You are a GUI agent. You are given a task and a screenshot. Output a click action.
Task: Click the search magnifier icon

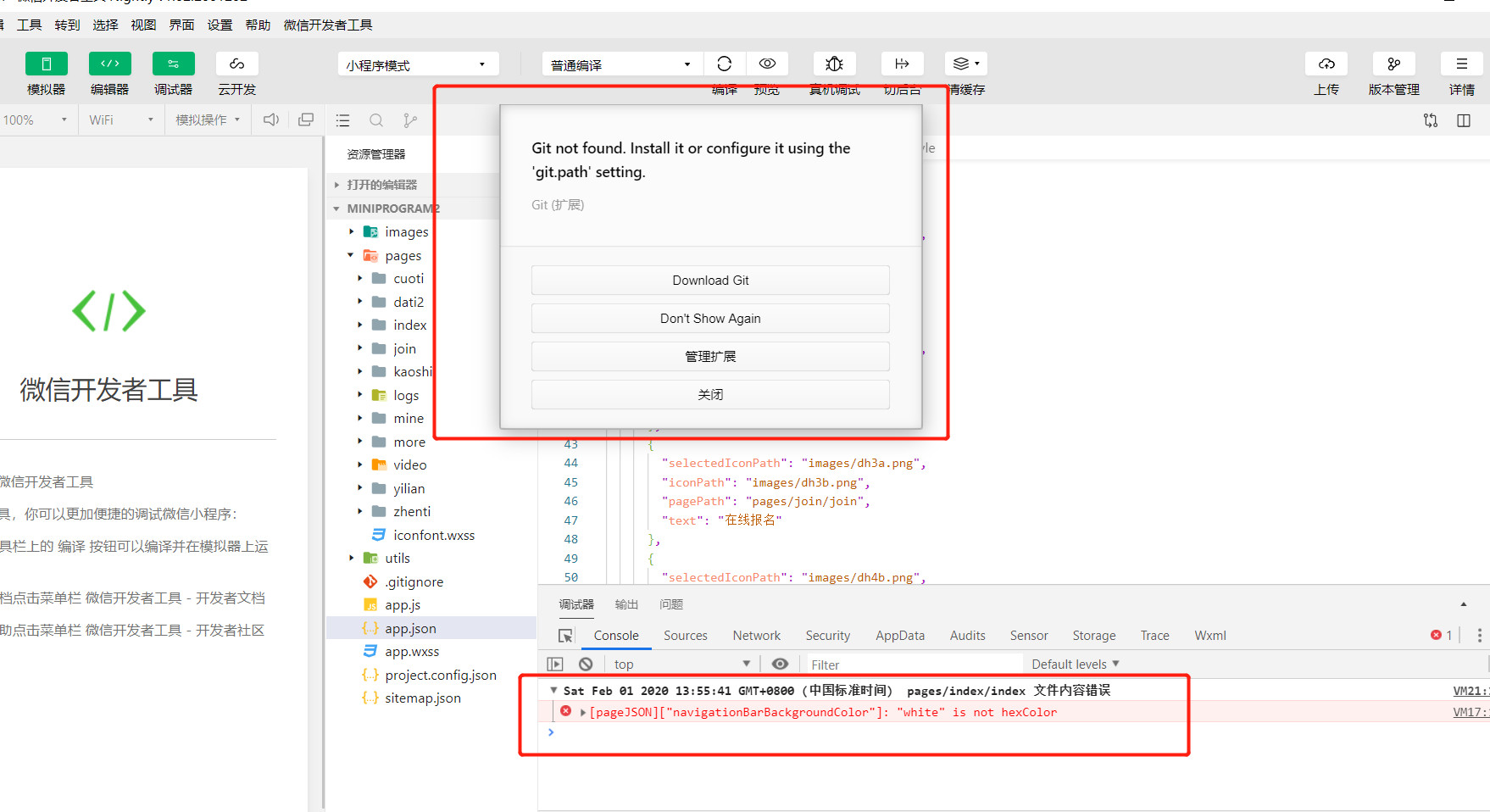[x=376, y=120]
